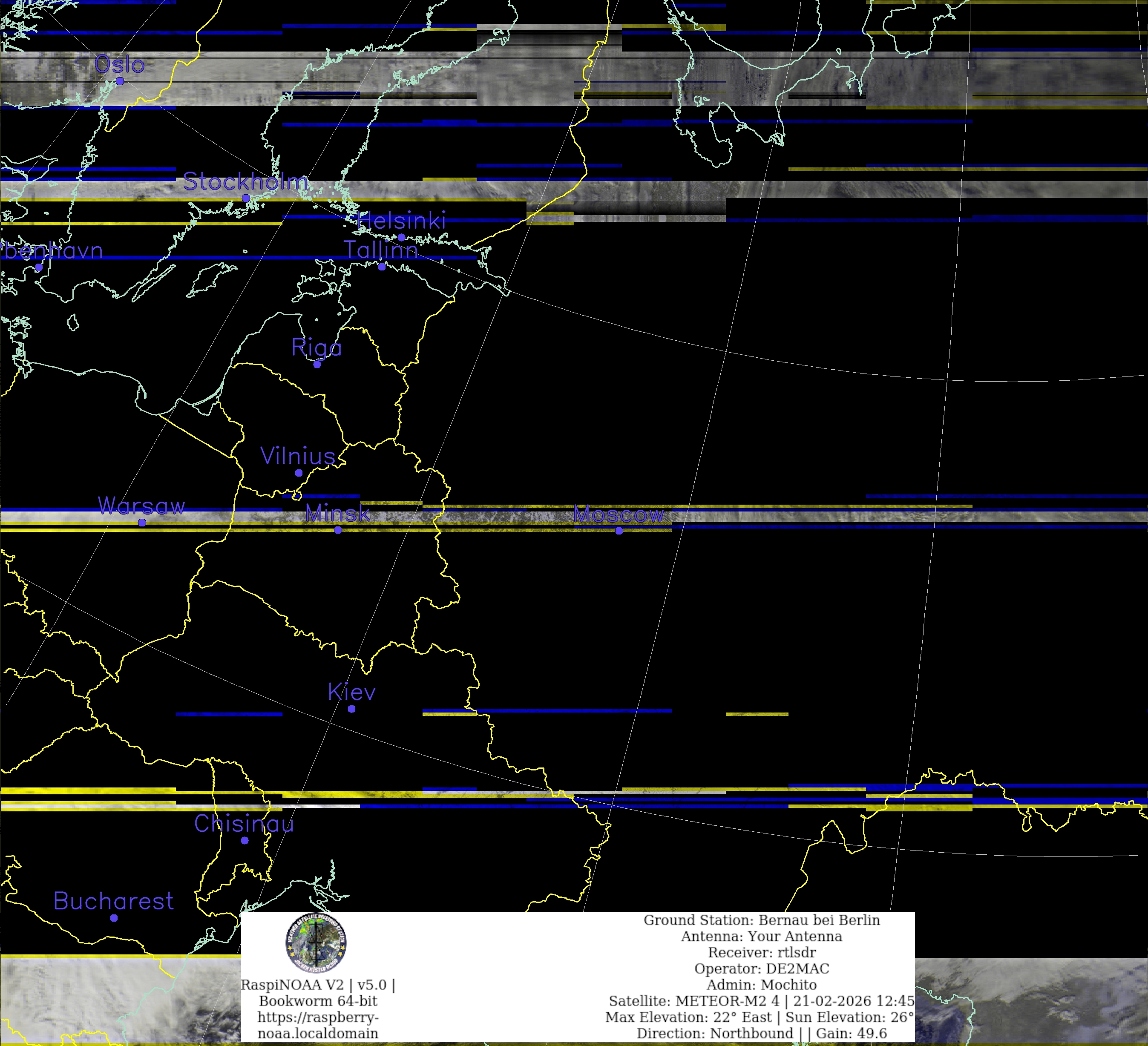Image resolution: width=1148 pixels, height=1046 pixels.
Task: Click the Bucharest city marker dot
Action: coord(114,918)
